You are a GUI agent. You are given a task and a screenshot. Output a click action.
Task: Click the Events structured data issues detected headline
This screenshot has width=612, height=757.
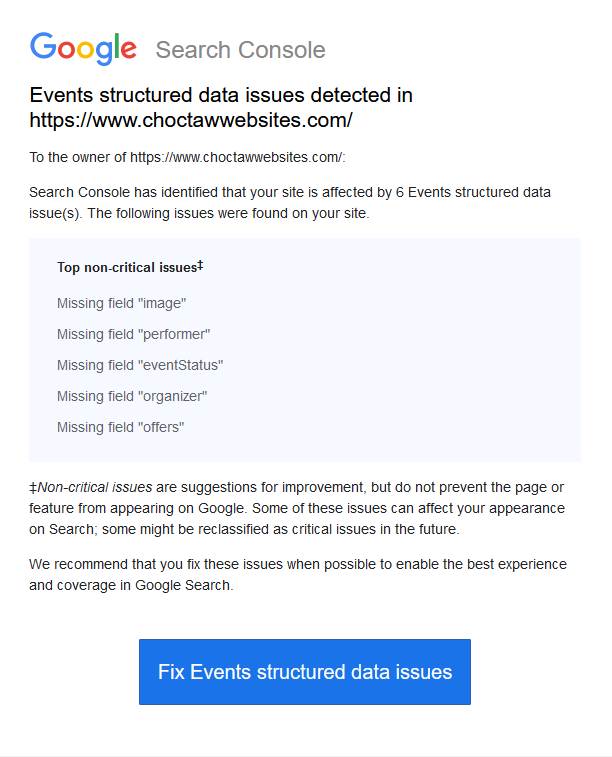[221, 96]
